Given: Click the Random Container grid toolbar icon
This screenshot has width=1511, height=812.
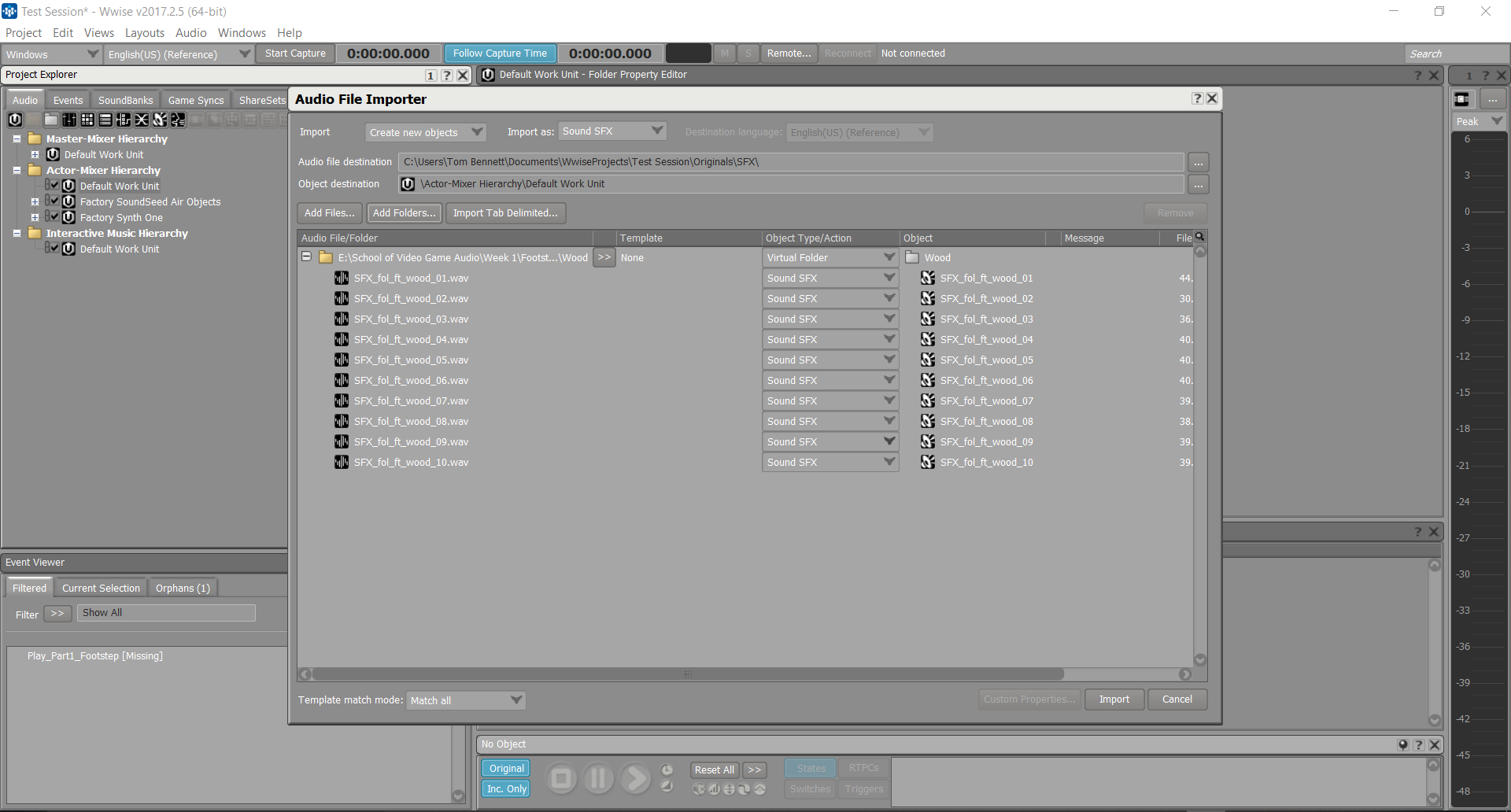Looking at the screenshot, I should pyautogui.click(x=87, y=120).
